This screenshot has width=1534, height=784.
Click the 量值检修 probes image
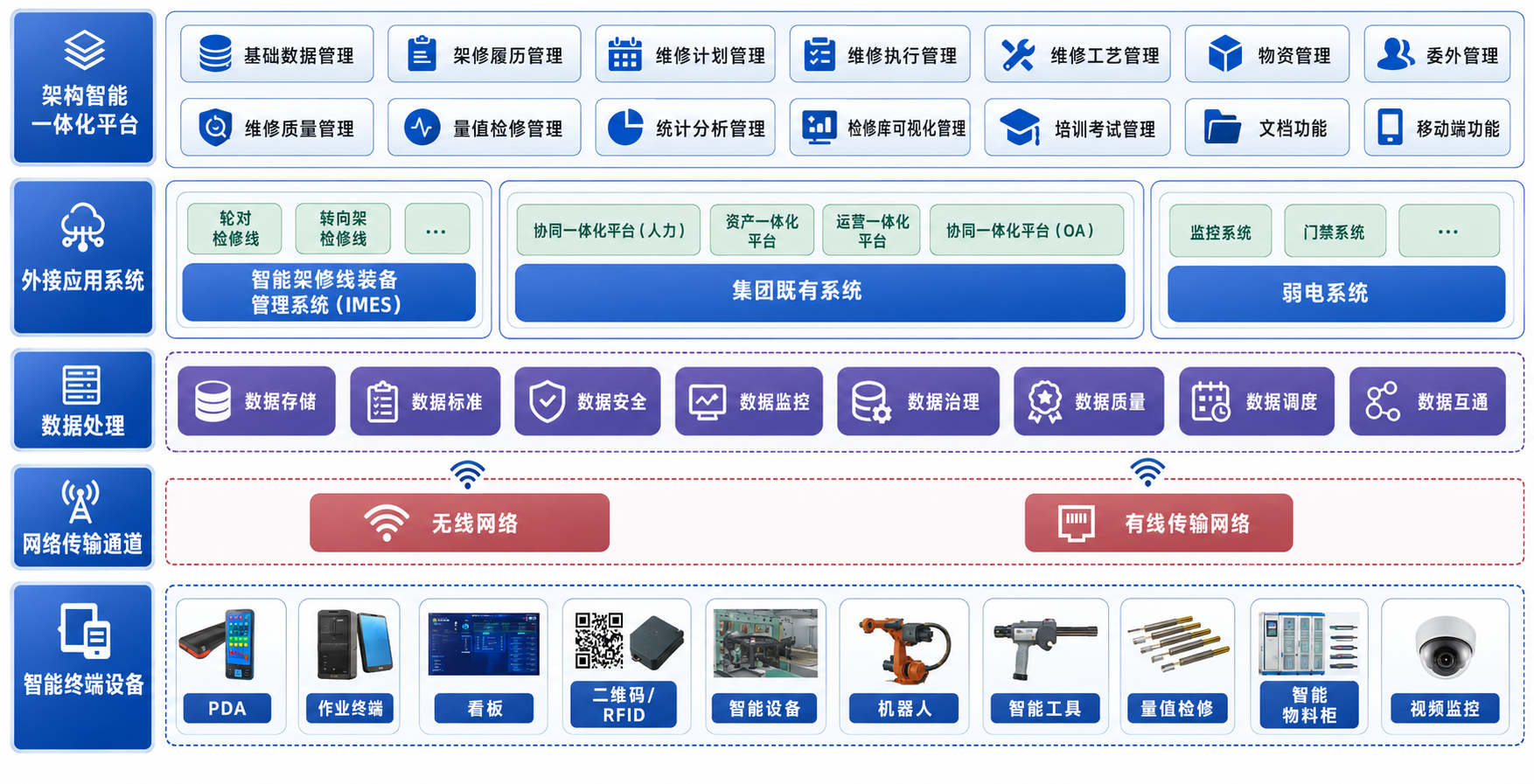point(1177,645)
